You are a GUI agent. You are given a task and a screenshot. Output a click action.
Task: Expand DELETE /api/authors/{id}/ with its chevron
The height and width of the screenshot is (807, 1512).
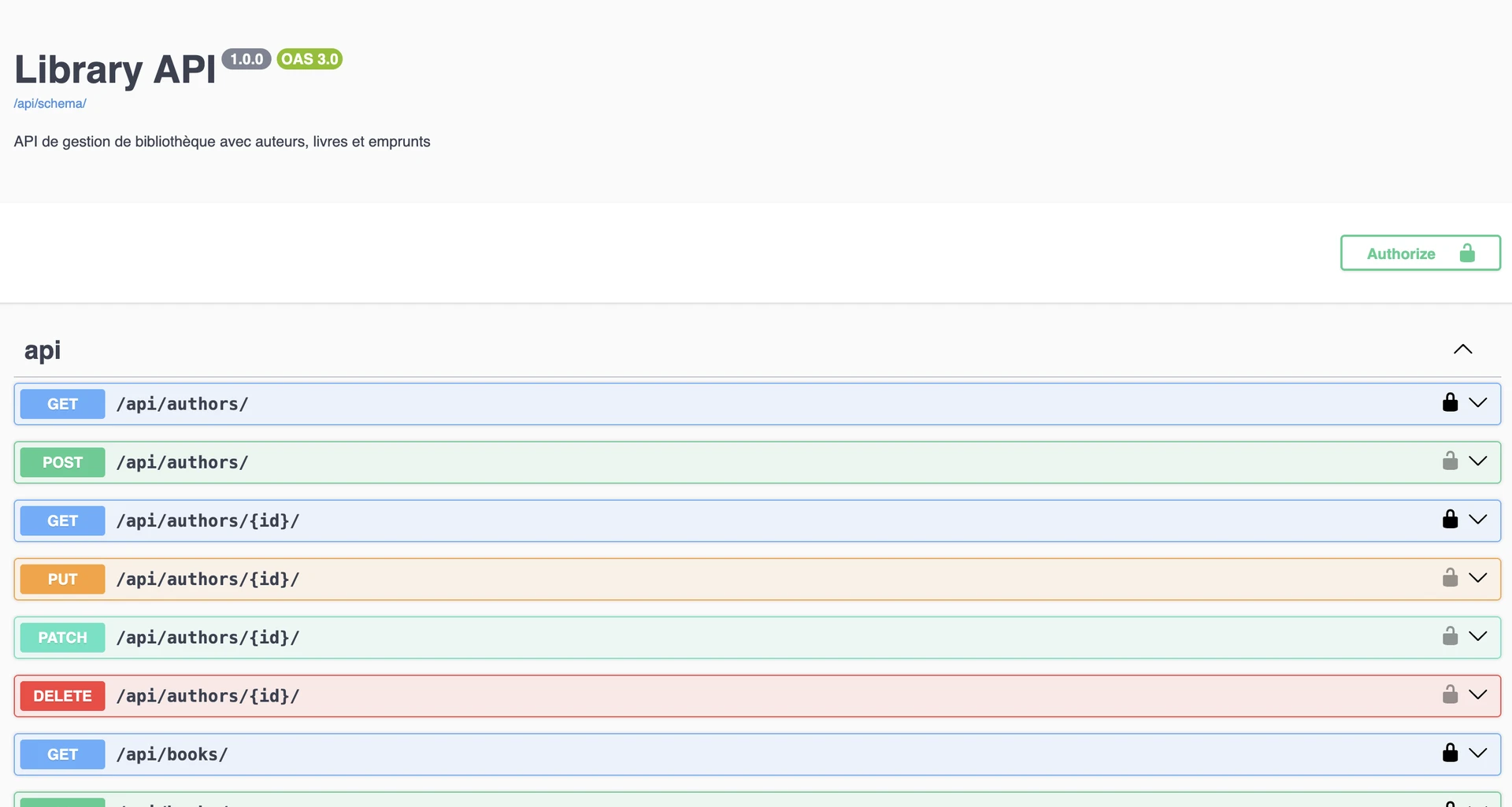coord(1478,695)
